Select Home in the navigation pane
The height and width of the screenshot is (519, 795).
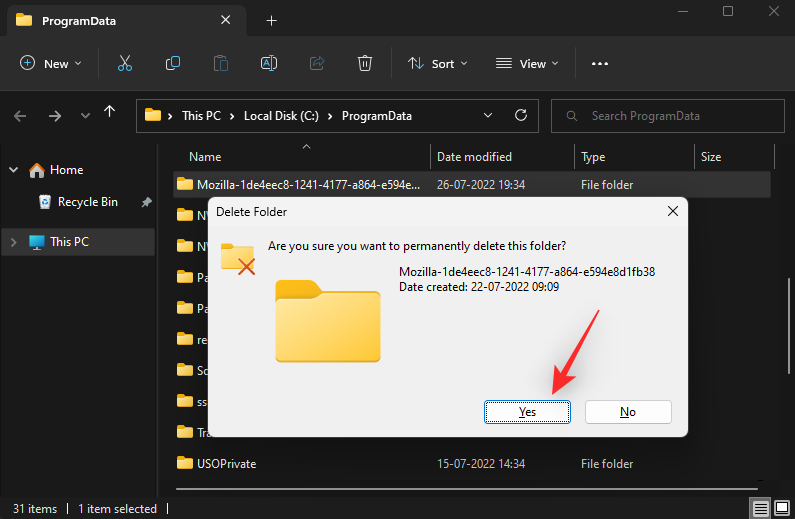[66, 170]
